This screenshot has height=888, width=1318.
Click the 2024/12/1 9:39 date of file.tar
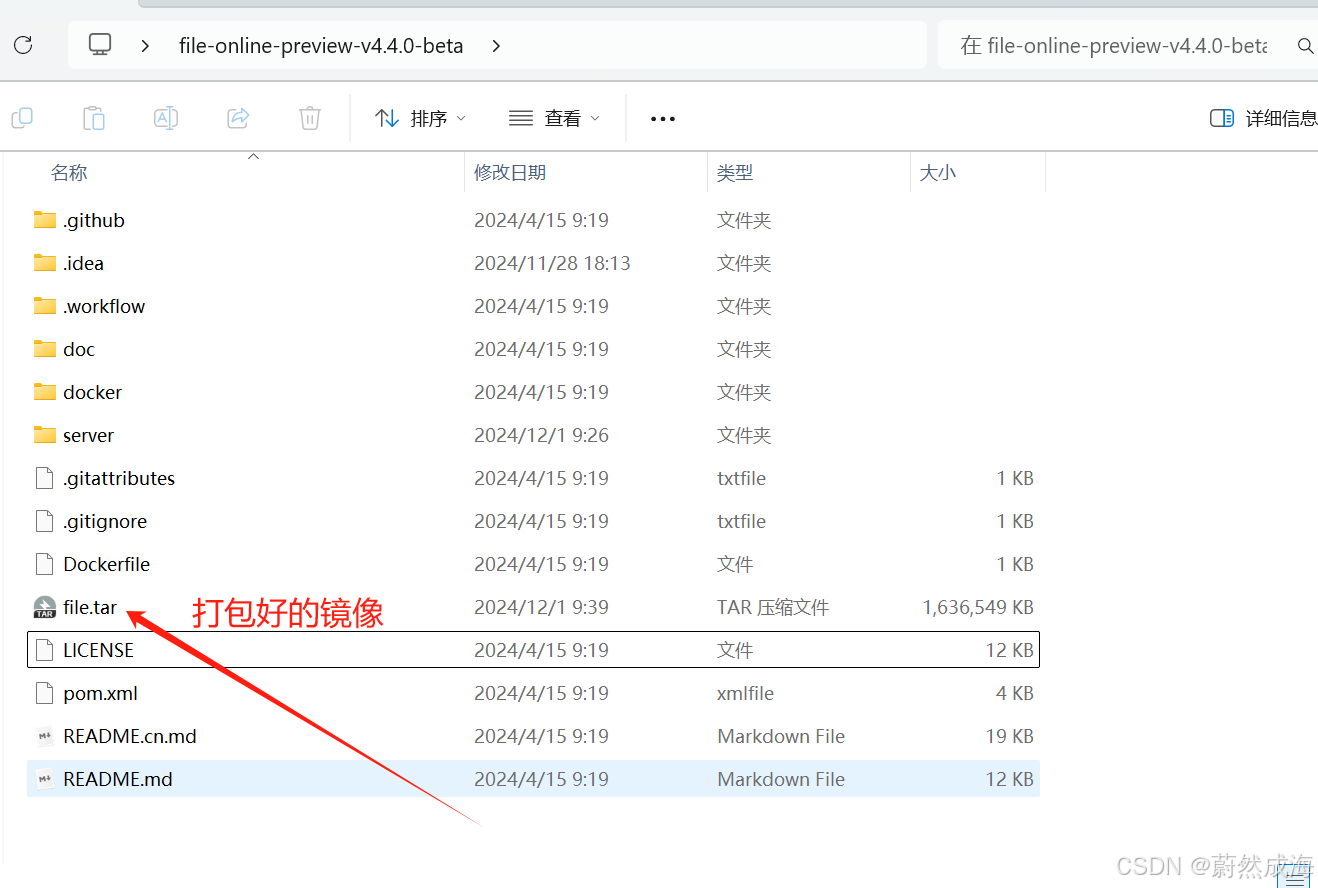[541, 607]
